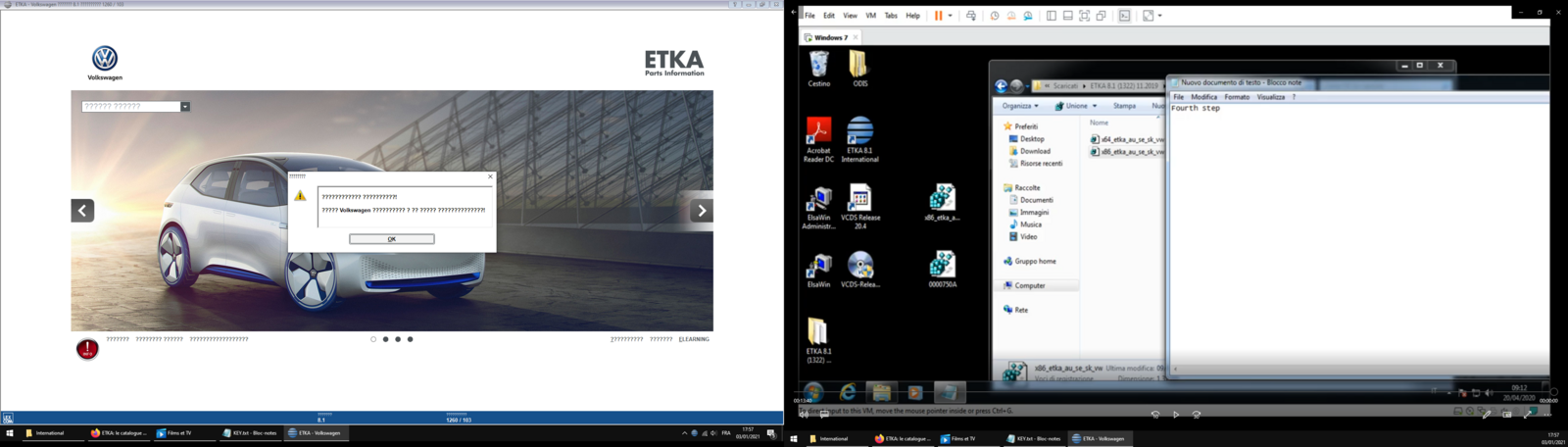Click Internet Explorer on Windows 7 taskbar

(848, 392)
